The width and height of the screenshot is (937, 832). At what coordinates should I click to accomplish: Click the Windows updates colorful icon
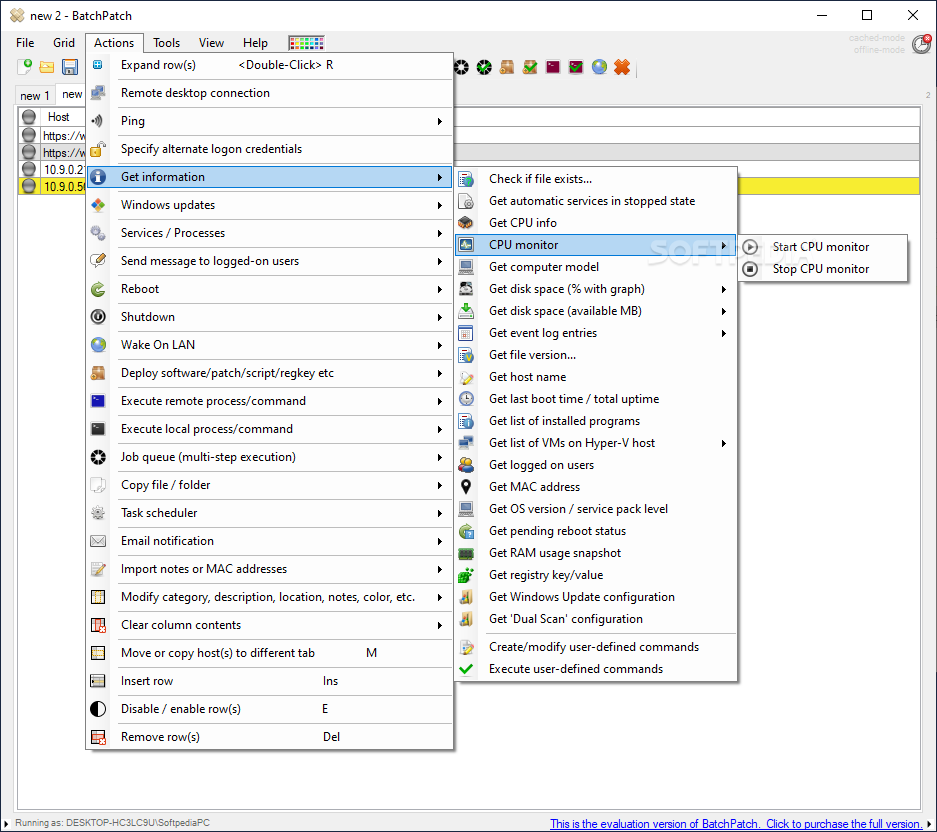[98, 205]
